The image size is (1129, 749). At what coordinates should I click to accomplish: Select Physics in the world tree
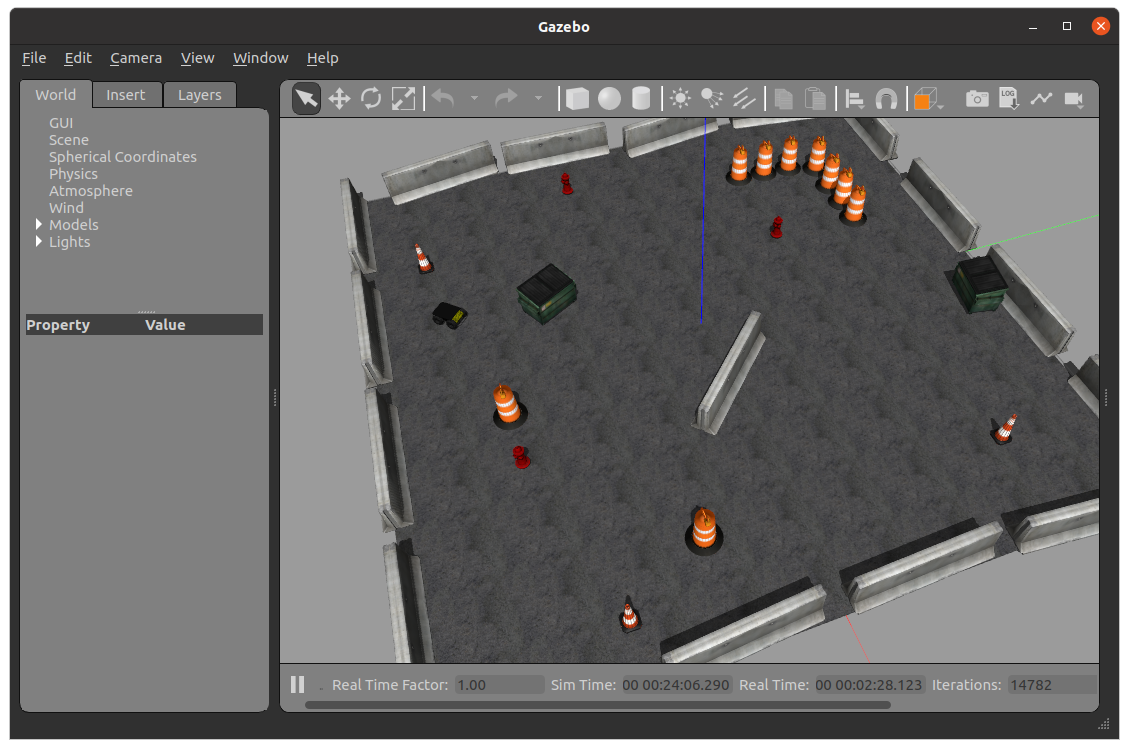pyautogui.click(x=73, y=174)
